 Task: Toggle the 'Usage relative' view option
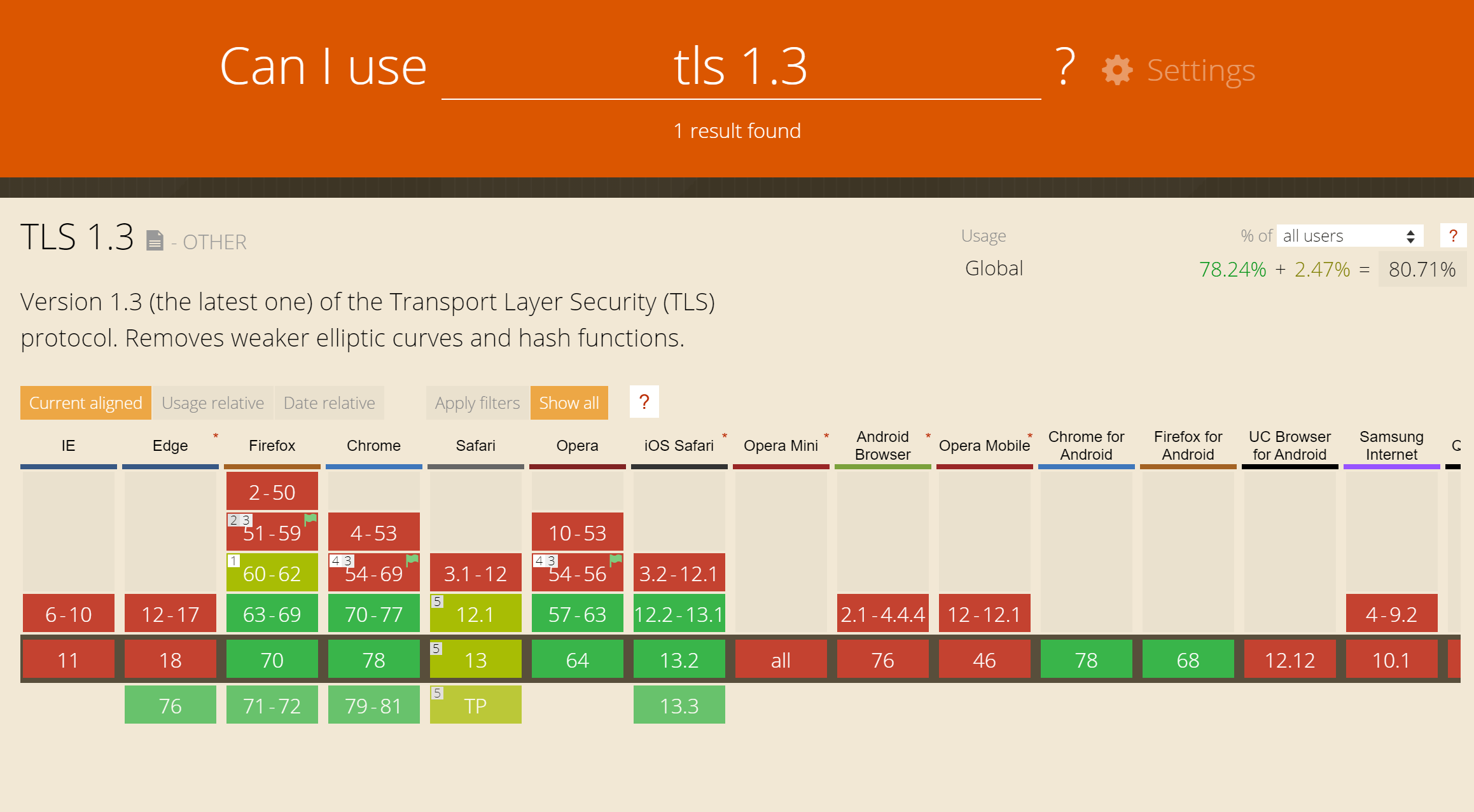point(213,402)
